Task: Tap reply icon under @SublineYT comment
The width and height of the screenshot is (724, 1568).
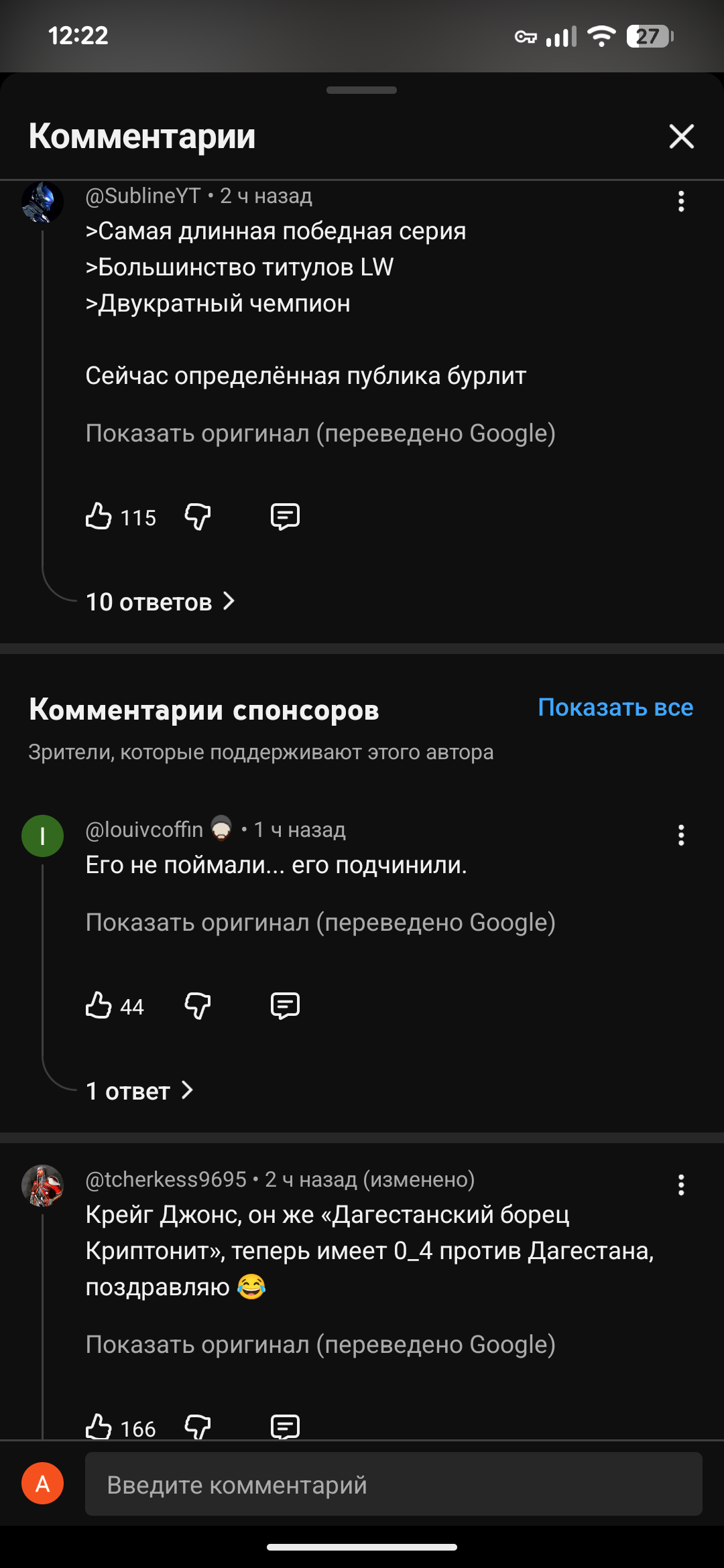Action: coord(285,517)
